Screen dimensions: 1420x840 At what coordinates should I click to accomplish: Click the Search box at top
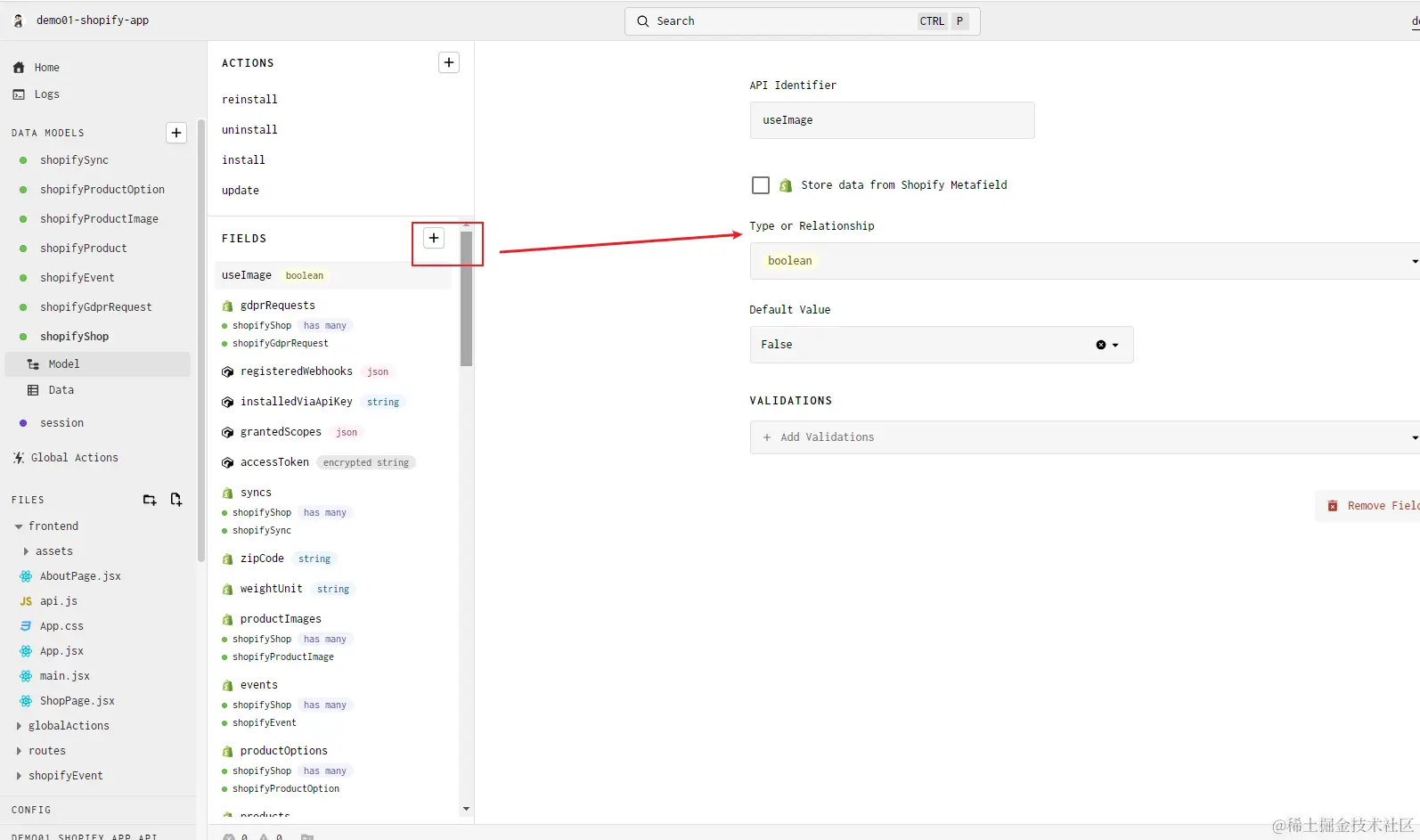coord(802,21)
